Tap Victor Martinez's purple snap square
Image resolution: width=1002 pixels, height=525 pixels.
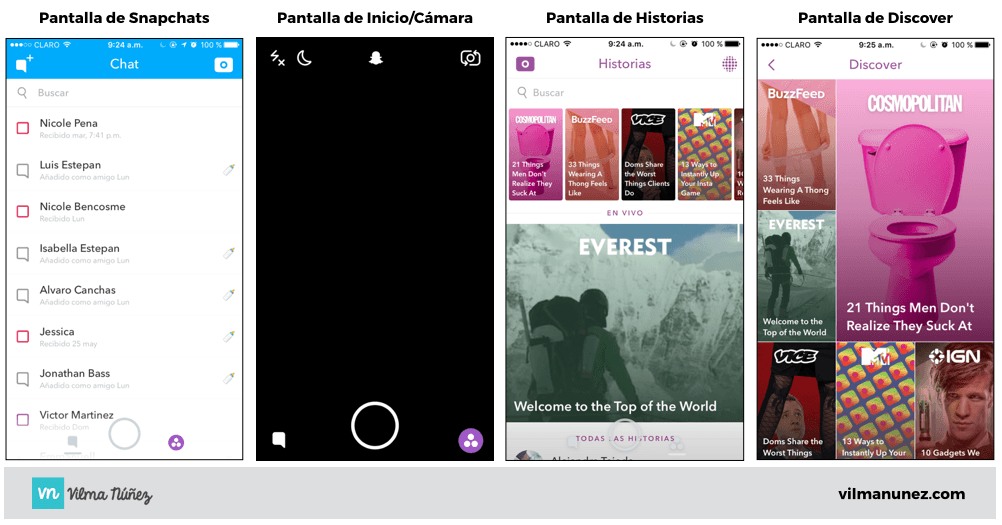click(x=23, y=420)
